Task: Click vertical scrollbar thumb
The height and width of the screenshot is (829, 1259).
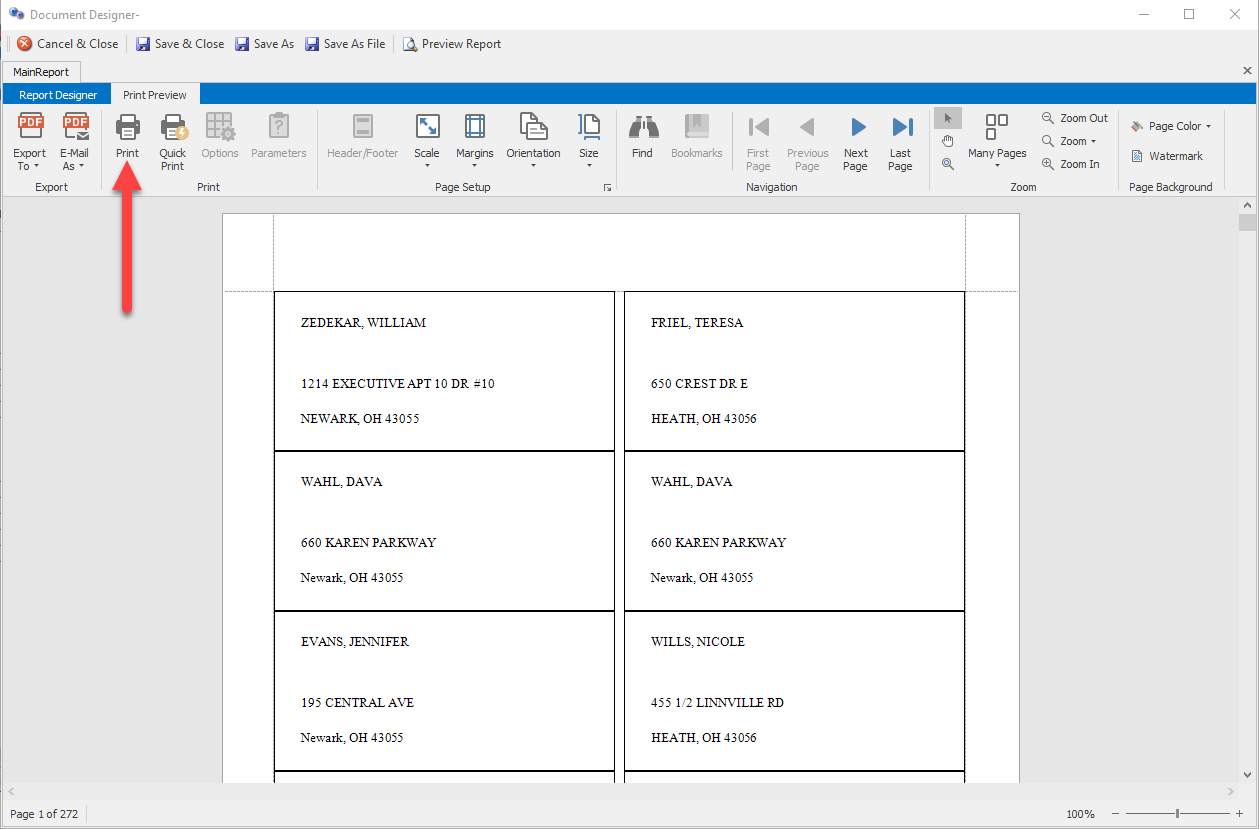Action: (x=1247, y=222)
